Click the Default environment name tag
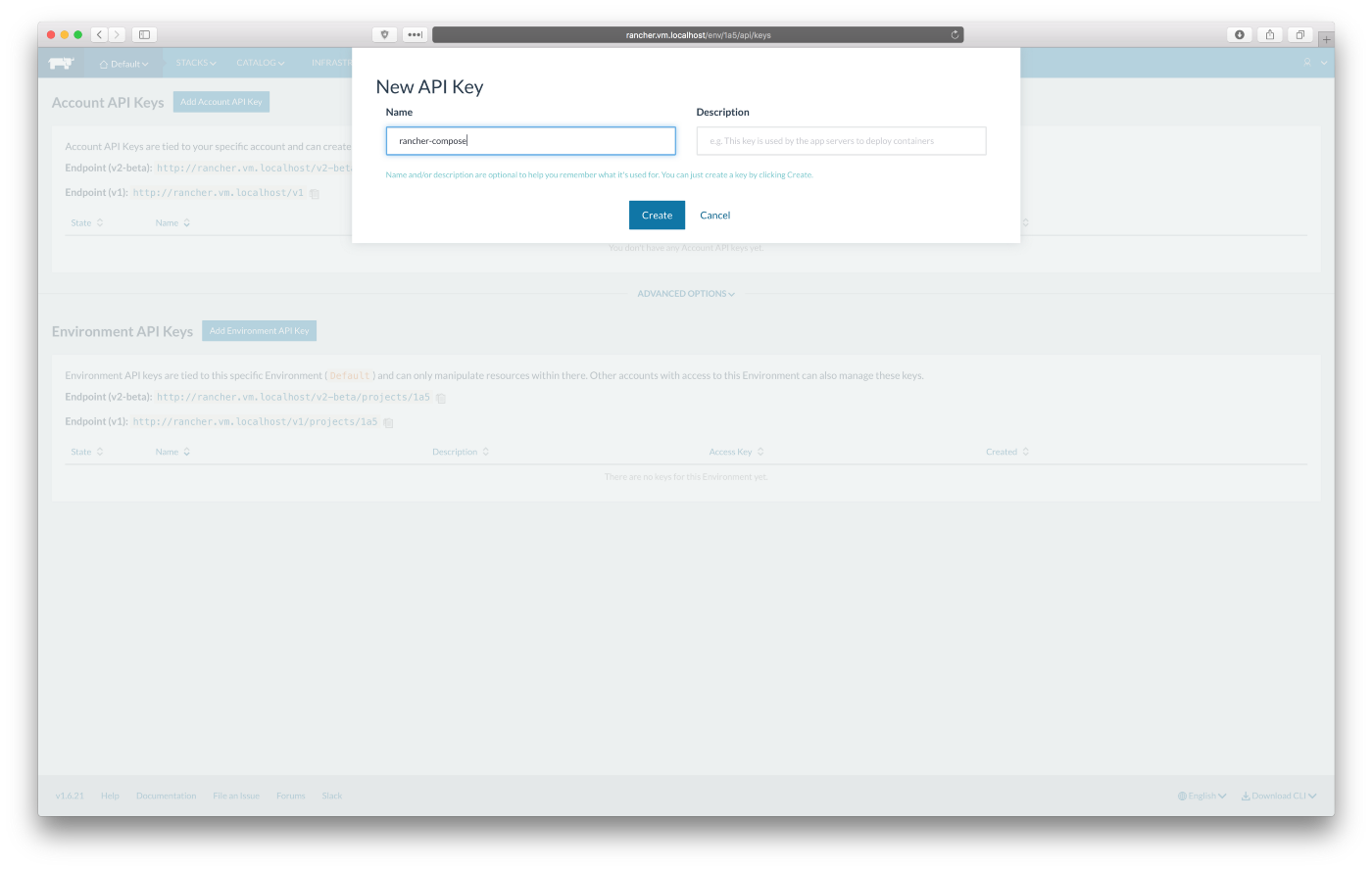 [350, 375]
